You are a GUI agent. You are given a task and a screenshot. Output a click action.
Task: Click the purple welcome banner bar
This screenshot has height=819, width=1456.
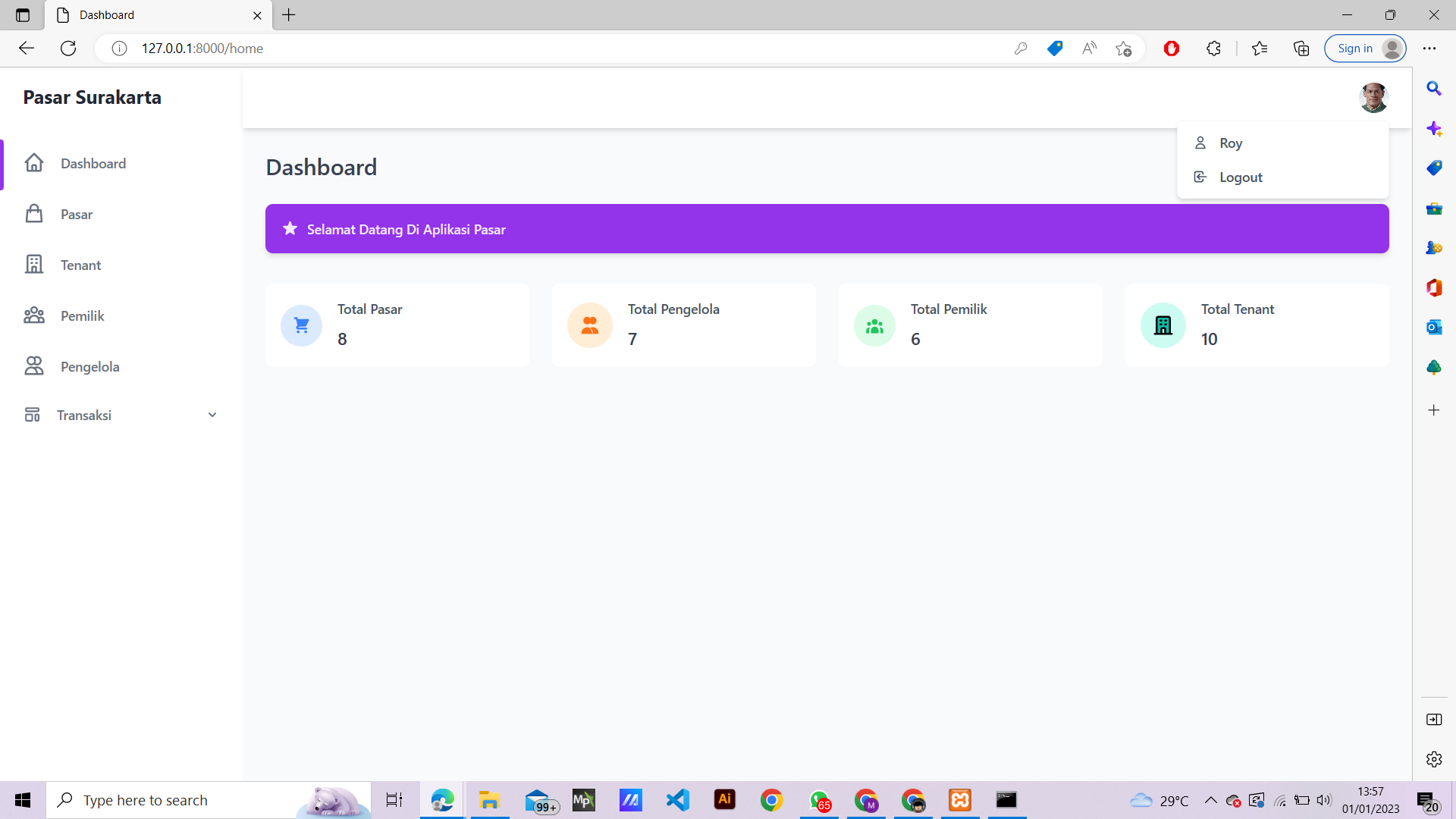click(827, 228)
